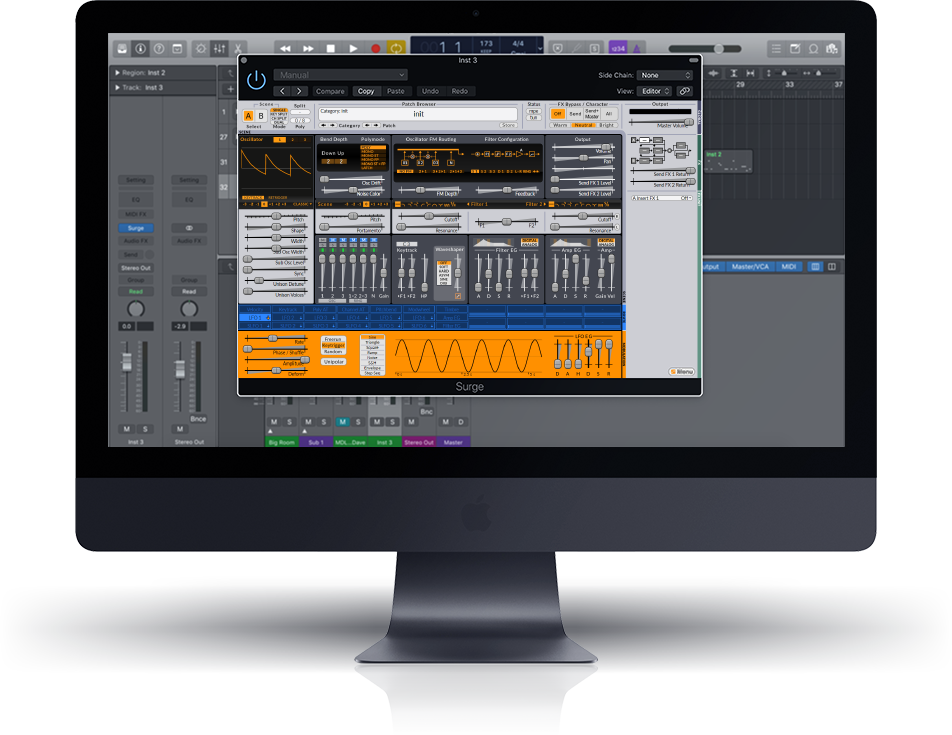This screenshot has width=952, height=735.
Task: Toggle the Surge plugin power button
Action: [256, 80]
